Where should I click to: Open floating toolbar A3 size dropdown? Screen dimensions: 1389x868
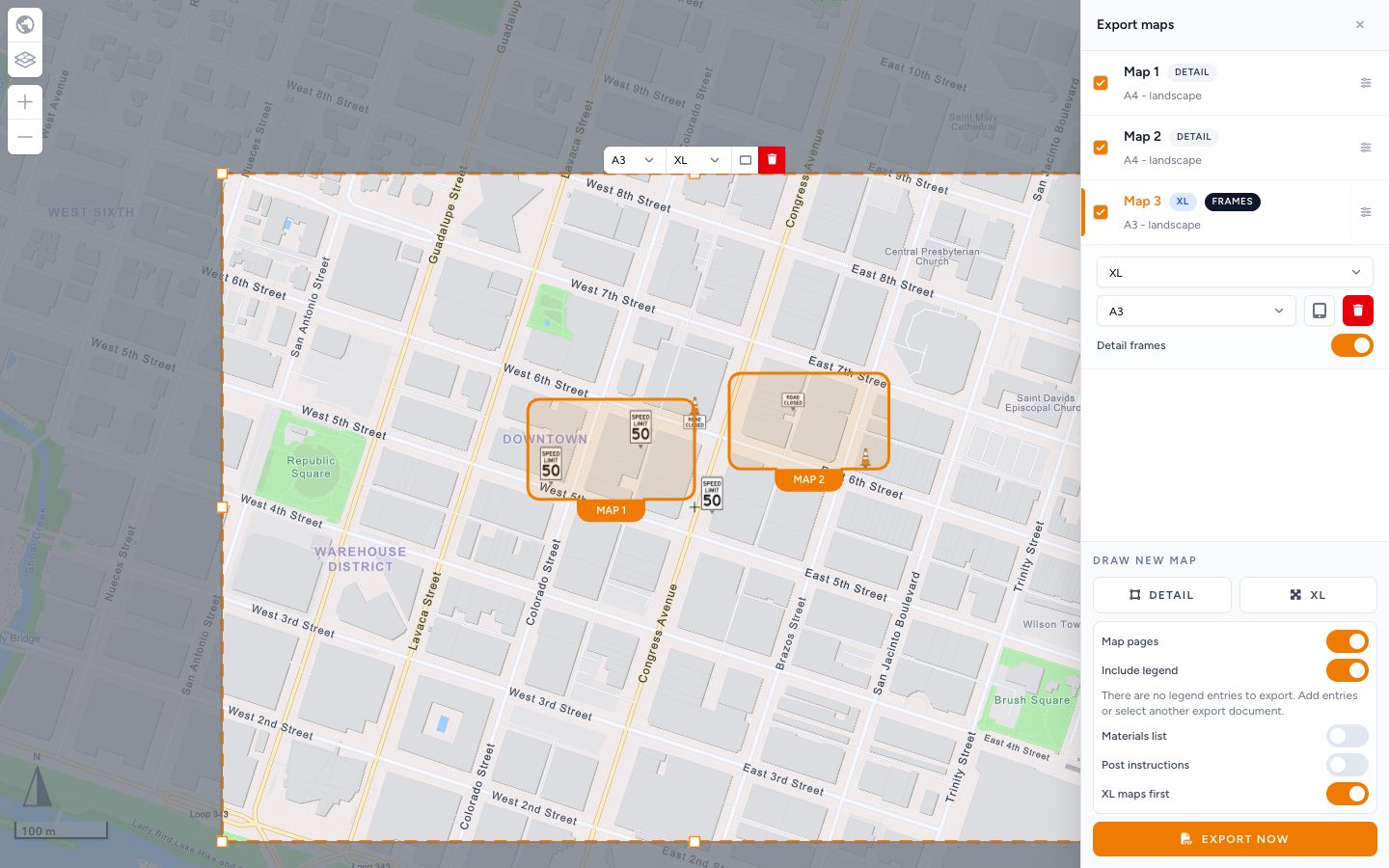pos(633,160)
